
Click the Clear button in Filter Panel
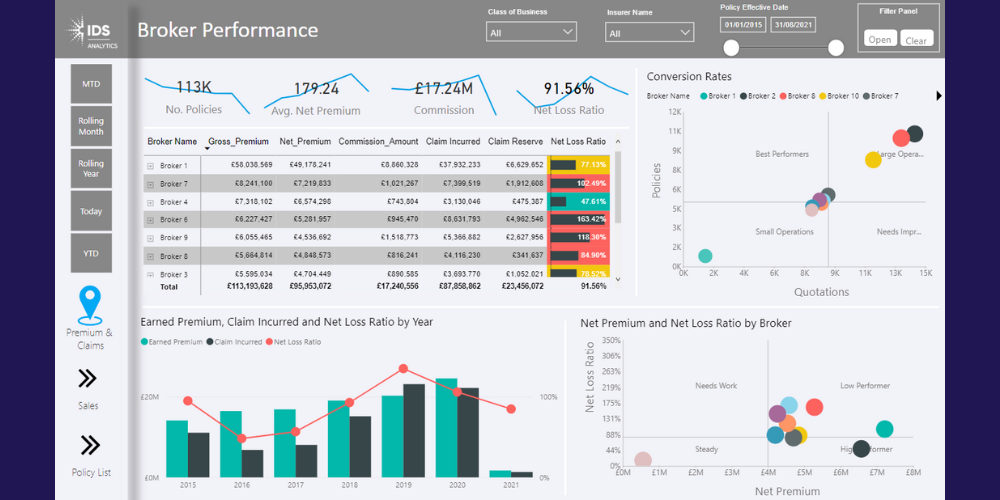[x=915, y=40]
